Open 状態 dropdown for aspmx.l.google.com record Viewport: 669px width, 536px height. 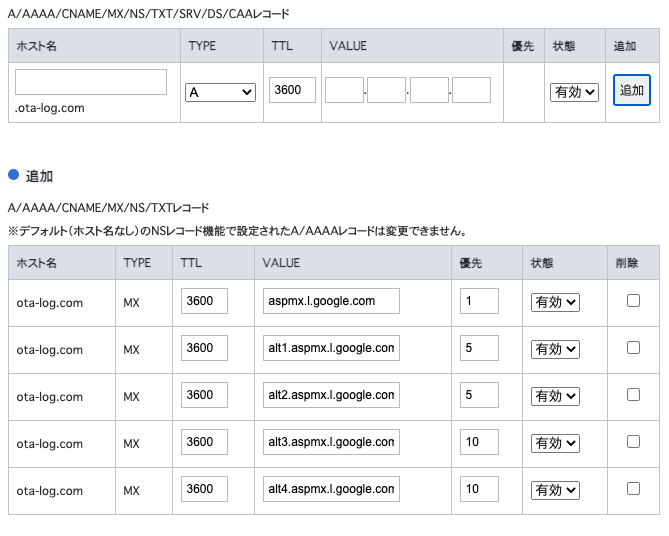pos(555,302)
